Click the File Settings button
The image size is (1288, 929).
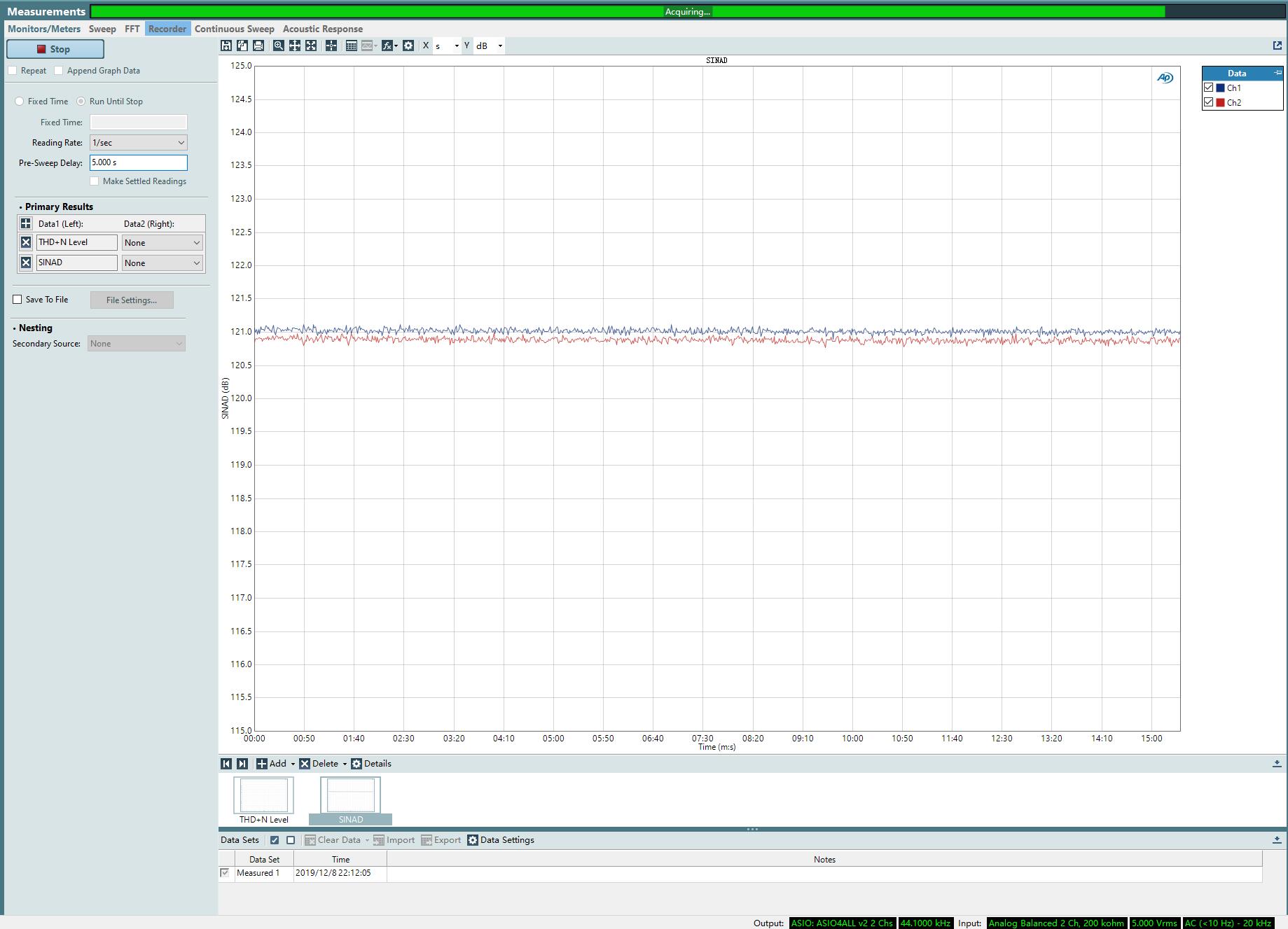click(132, 300)
